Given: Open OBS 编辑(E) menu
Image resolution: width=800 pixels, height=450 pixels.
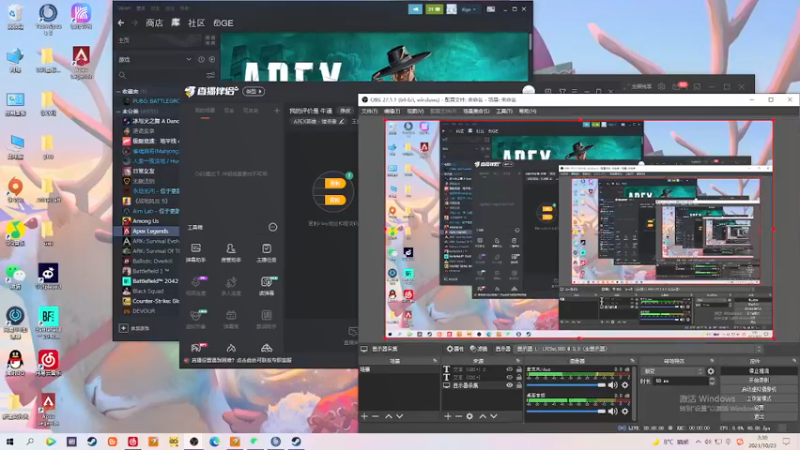Looking at the screenshot, I should [x=392, y=111].
